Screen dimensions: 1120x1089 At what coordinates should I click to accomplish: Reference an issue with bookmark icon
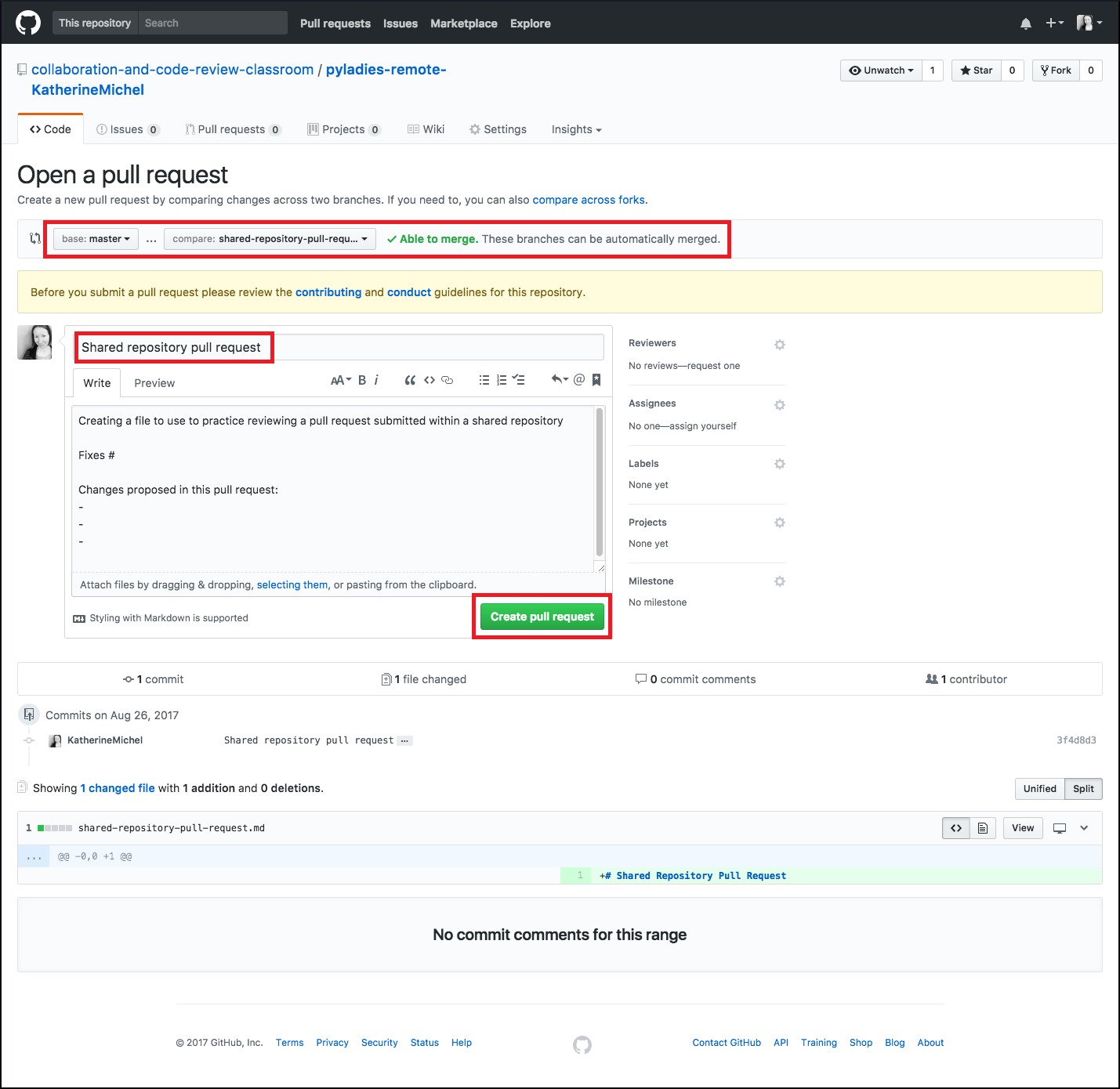click(596, 380)
